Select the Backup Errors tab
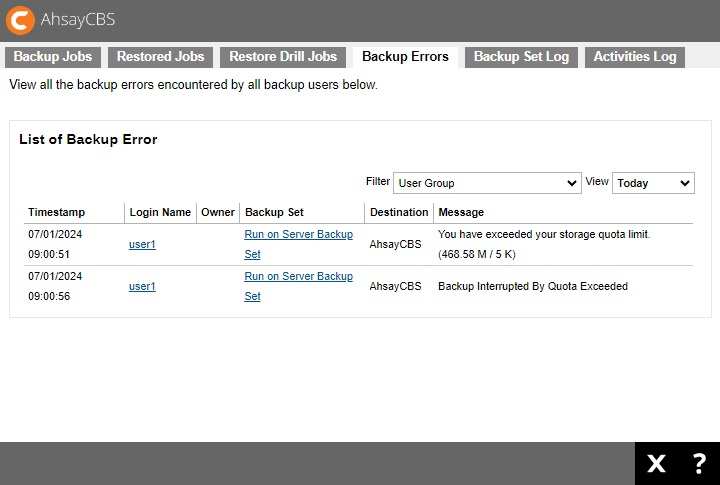Image resolution: width=720 pixels, height=485 pixels. pyautogui.click(x=405, y=56)
